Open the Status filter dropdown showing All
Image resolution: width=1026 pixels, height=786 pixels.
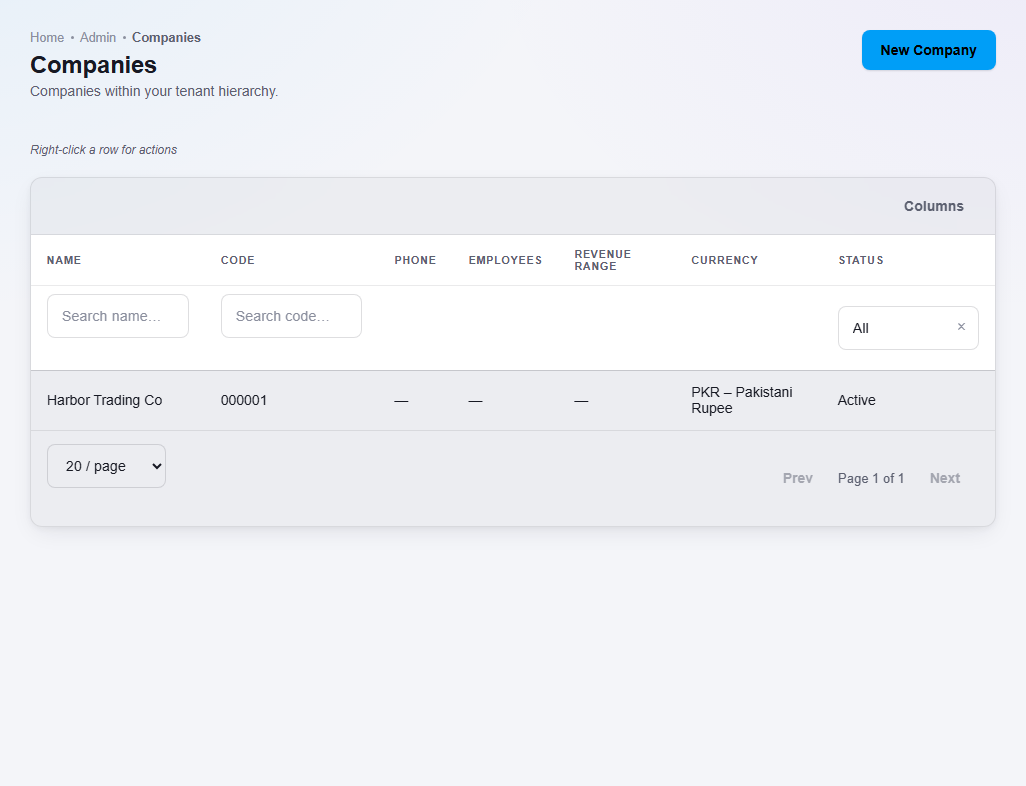[908, 328]
